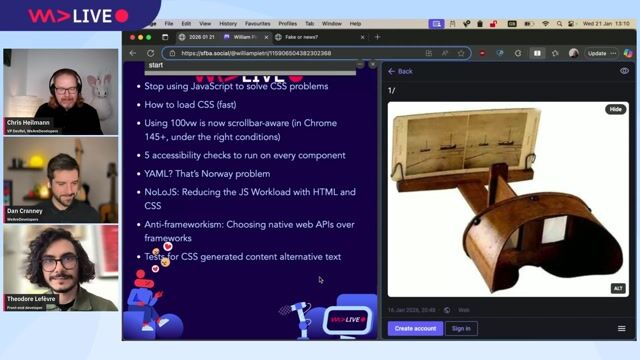
Task: Reload the page with the refresh icon
Action: 151,53
